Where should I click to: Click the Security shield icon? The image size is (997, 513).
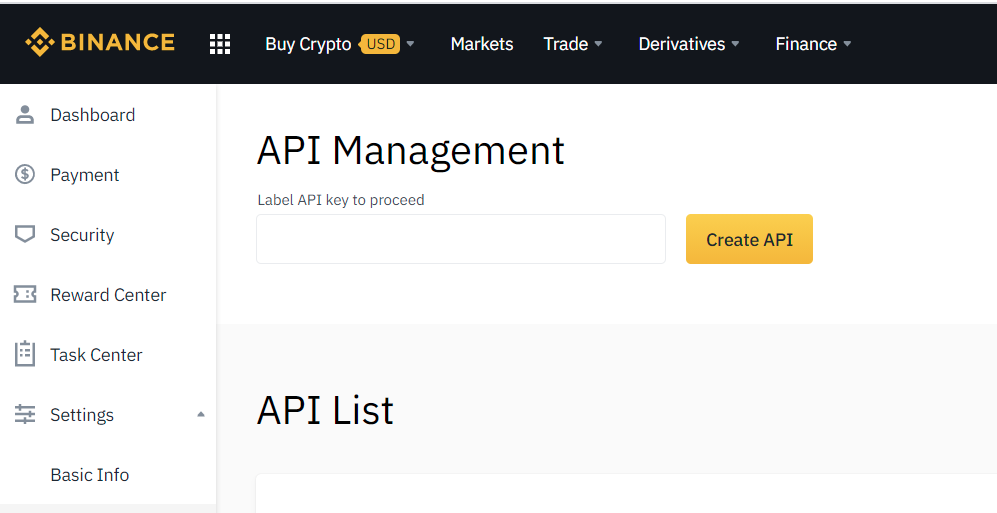(25, 235)
